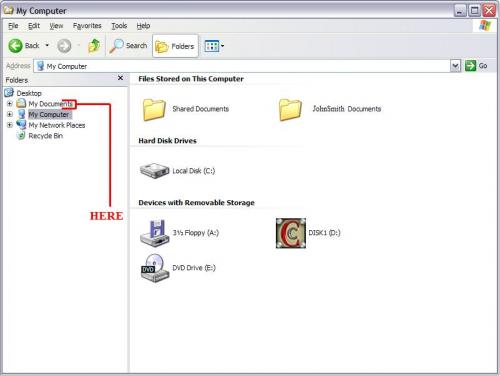
Task: Select the JohnSmith Documents folder
Action: [330, 109]
